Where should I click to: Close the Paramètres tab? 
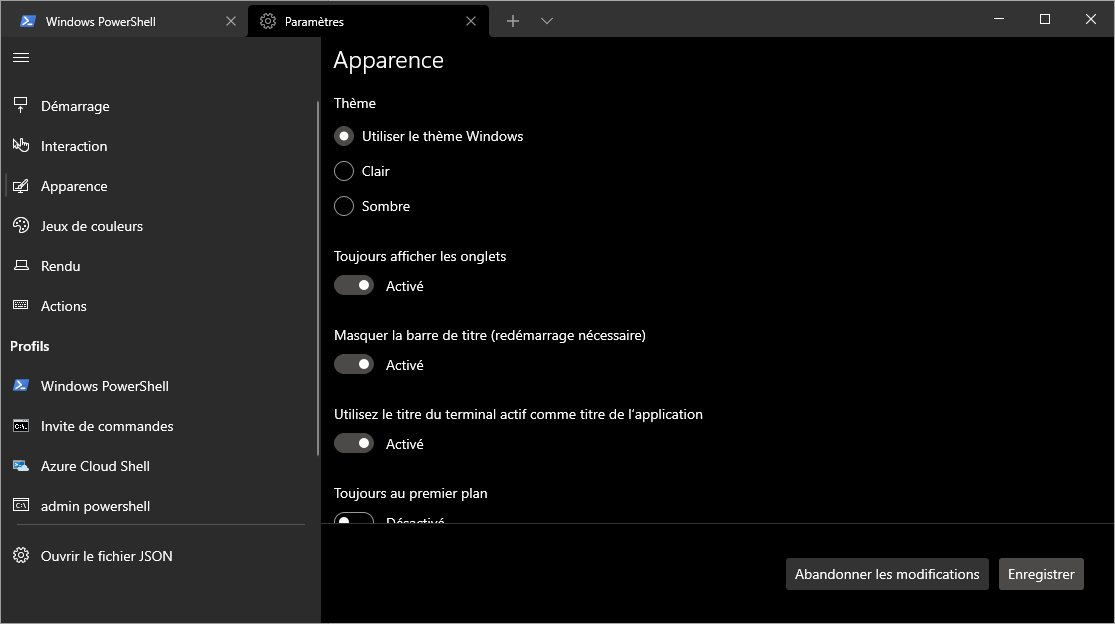pos(470,21)
